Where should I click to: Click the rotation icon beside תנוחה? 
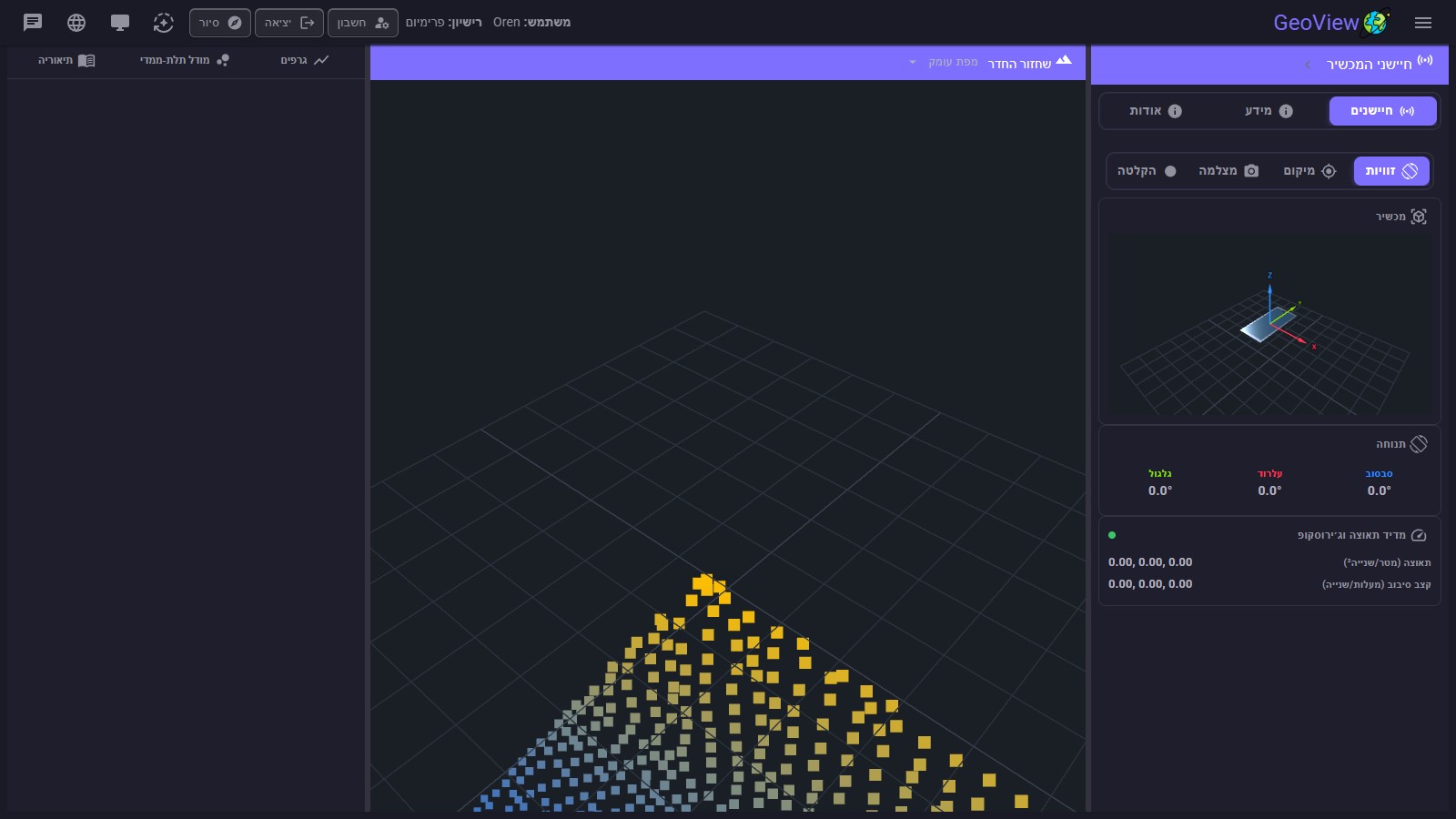click(x=1419, y=444)
